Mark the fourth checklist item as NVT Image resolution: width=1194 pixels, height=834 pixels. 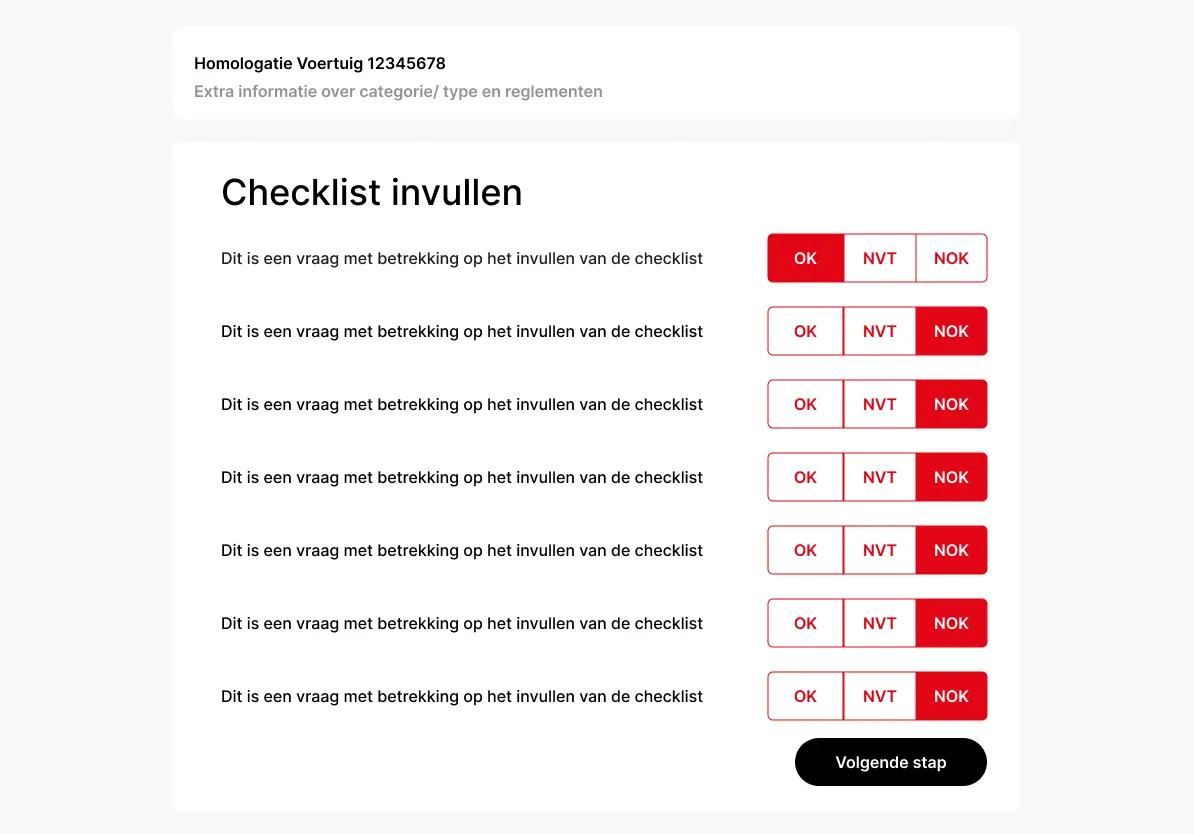click(879, 477)
